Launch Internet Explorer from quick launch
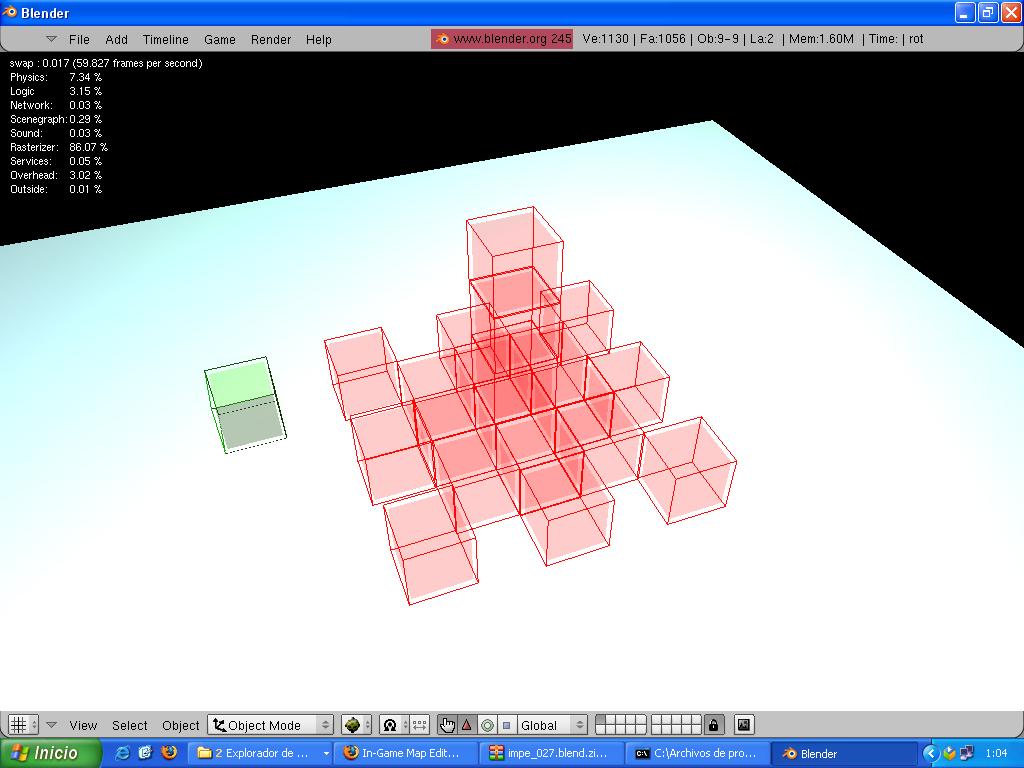Viewport: 1024px width, 768px height. 122,753
